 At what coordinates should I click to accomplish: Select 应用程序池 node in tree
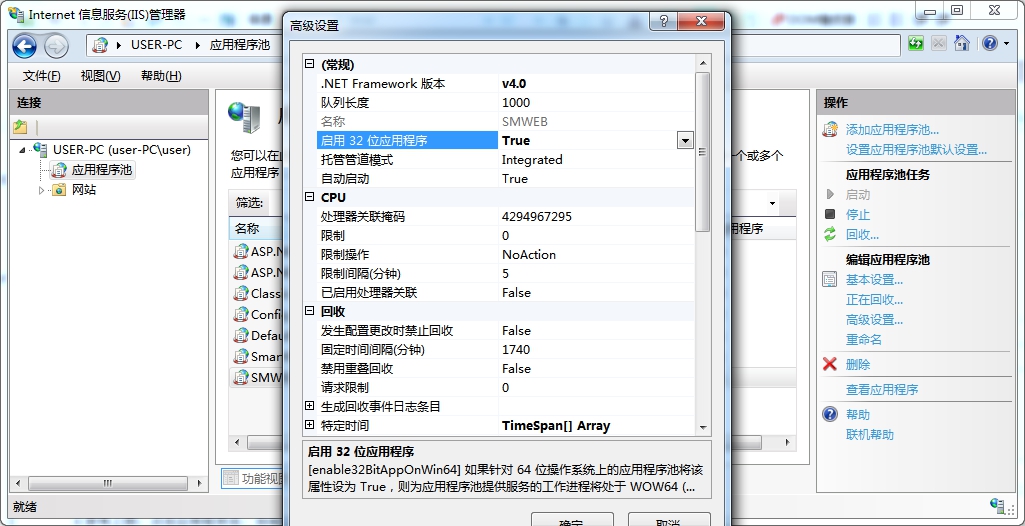point(102,170)
